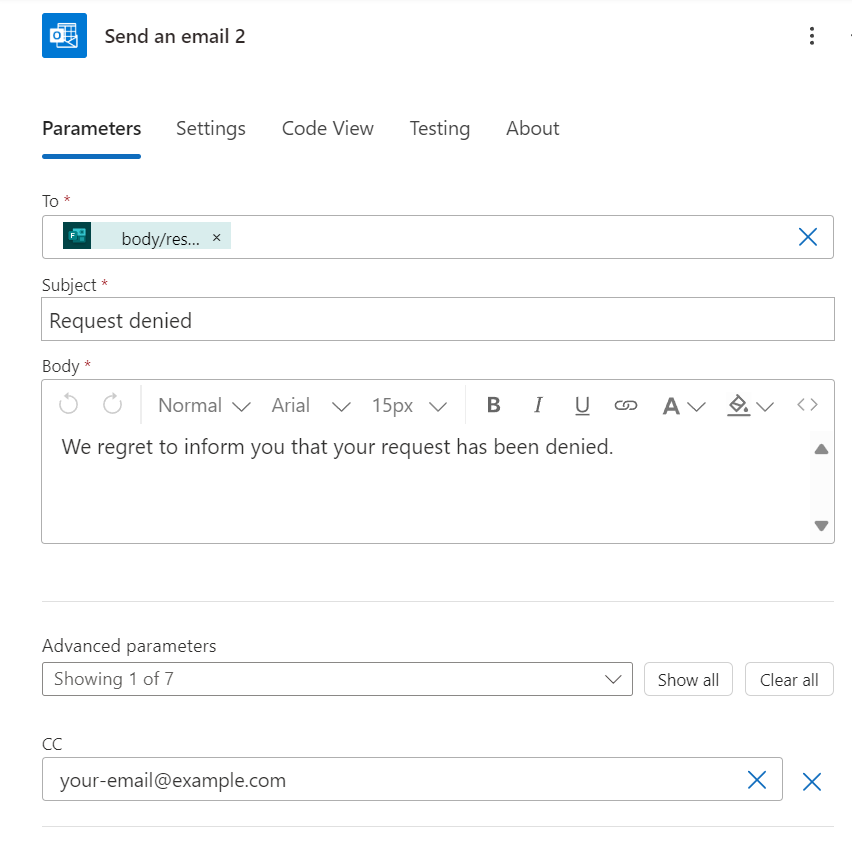
Task: Toggle bold formatting in the Body editor
Action: [x=493, y=404]
